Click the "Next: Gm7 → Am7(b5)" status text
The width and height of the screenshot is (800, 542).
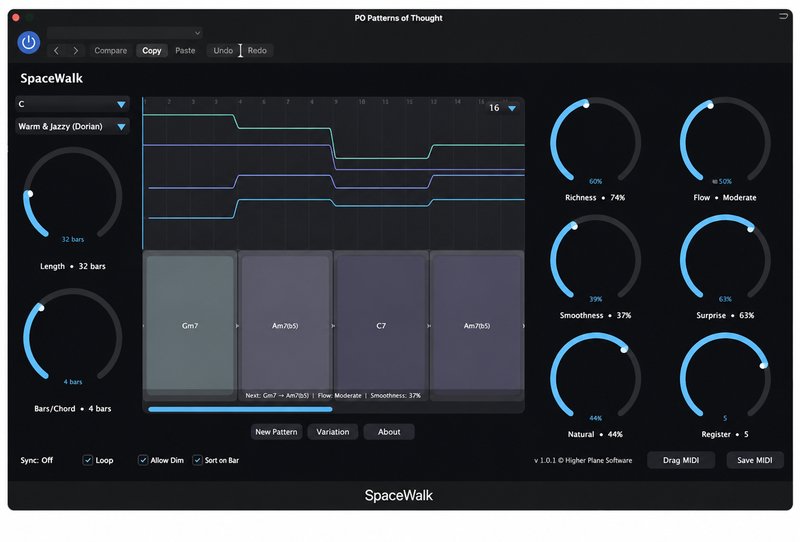[x=277, y=396]
